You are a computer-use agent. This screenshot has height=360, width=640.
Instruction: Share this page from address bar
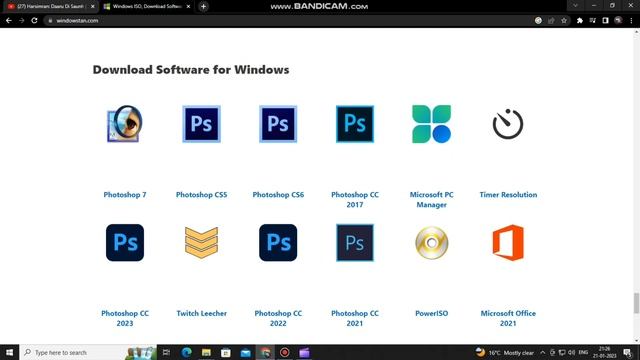coord(551,20)
